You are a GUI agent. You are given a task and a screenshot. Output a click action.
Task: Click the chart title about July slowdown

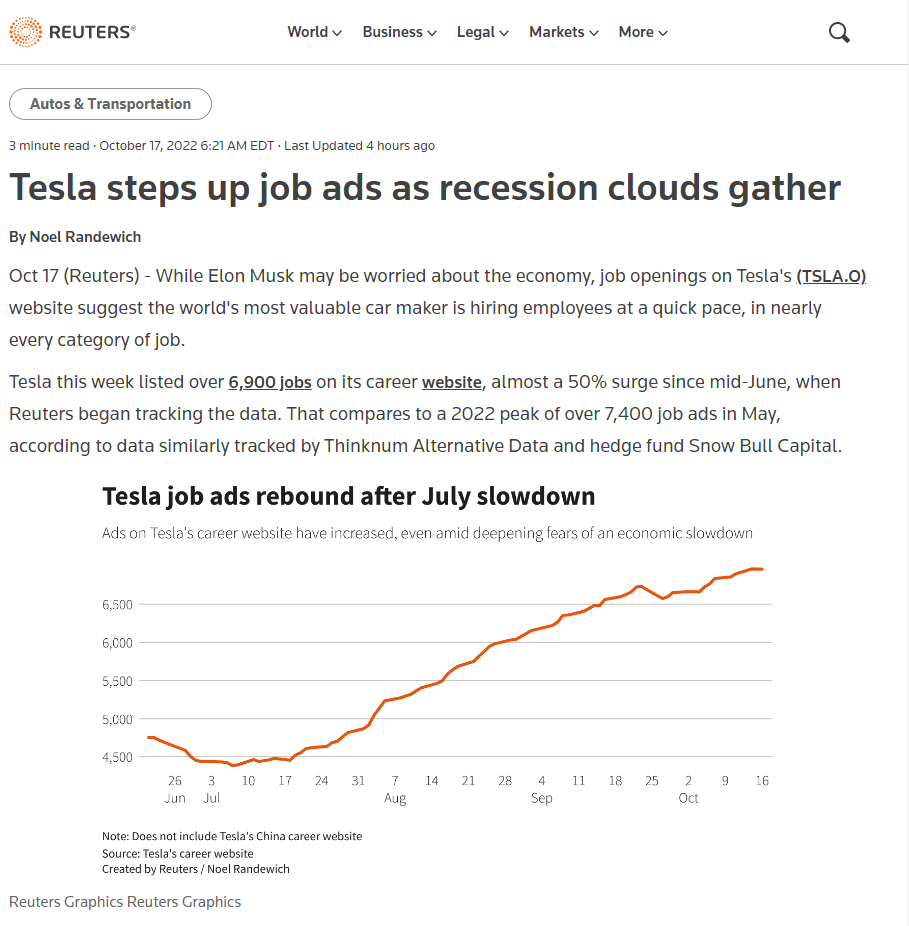[x=349, y=496]
